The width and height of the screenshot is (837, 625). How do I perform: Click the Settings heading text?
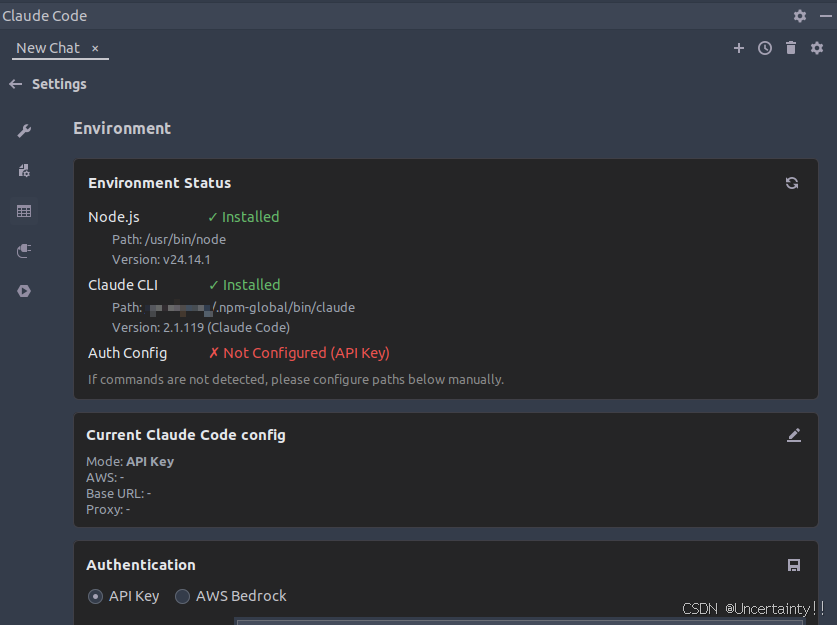(59, 84)
